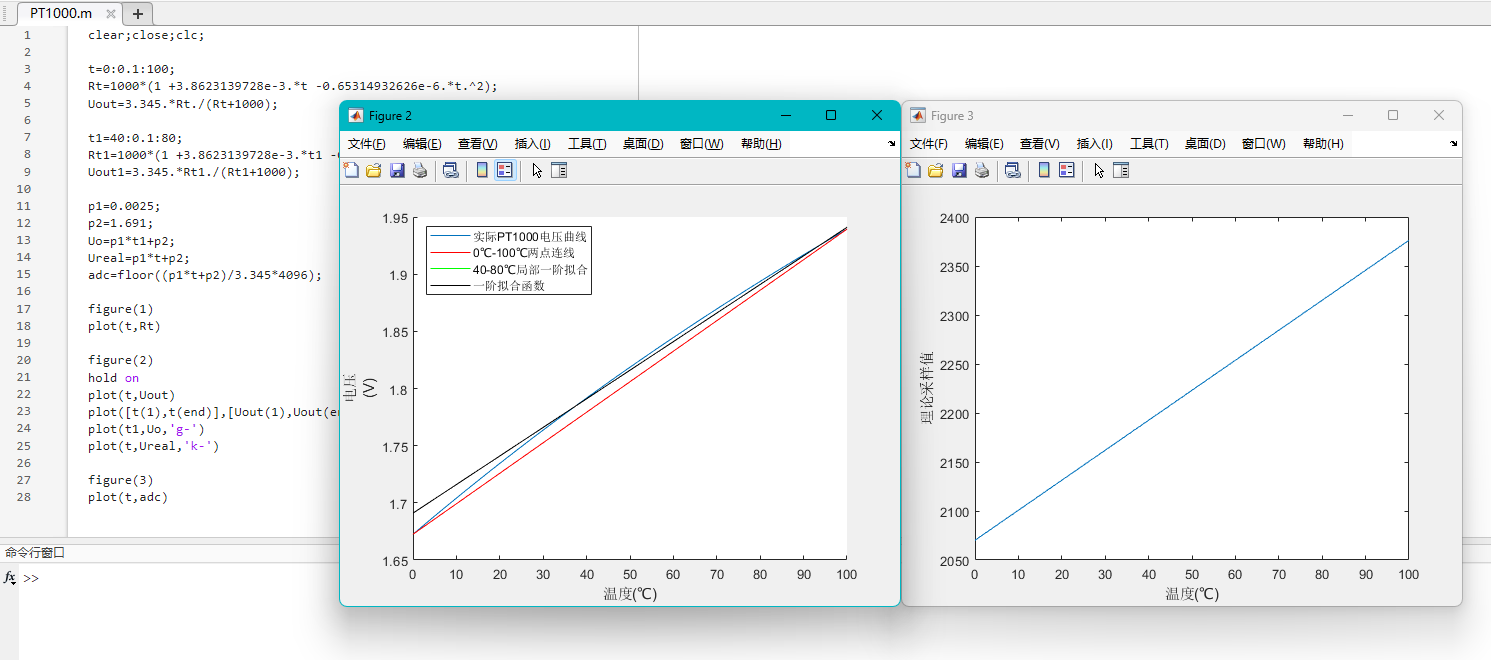The width and height of the screenshot is (1491, 660).
Task: Click Figure 3 理论采样值 y-axis label
Action: click(927, 388)
